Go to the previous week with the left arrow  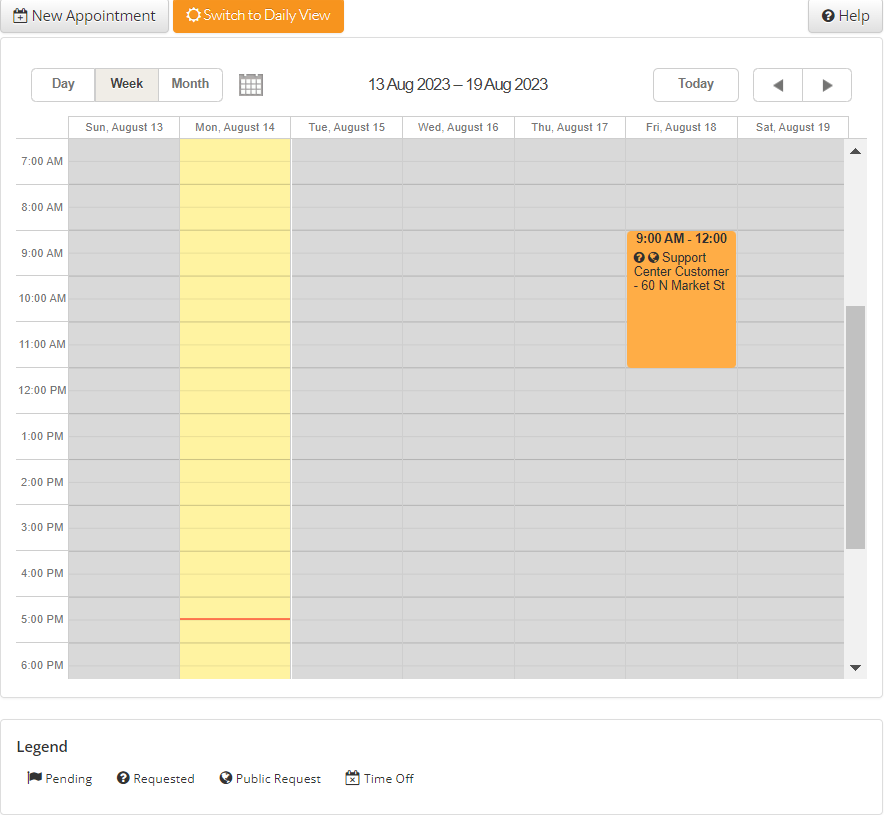click(x=777, y=84)
